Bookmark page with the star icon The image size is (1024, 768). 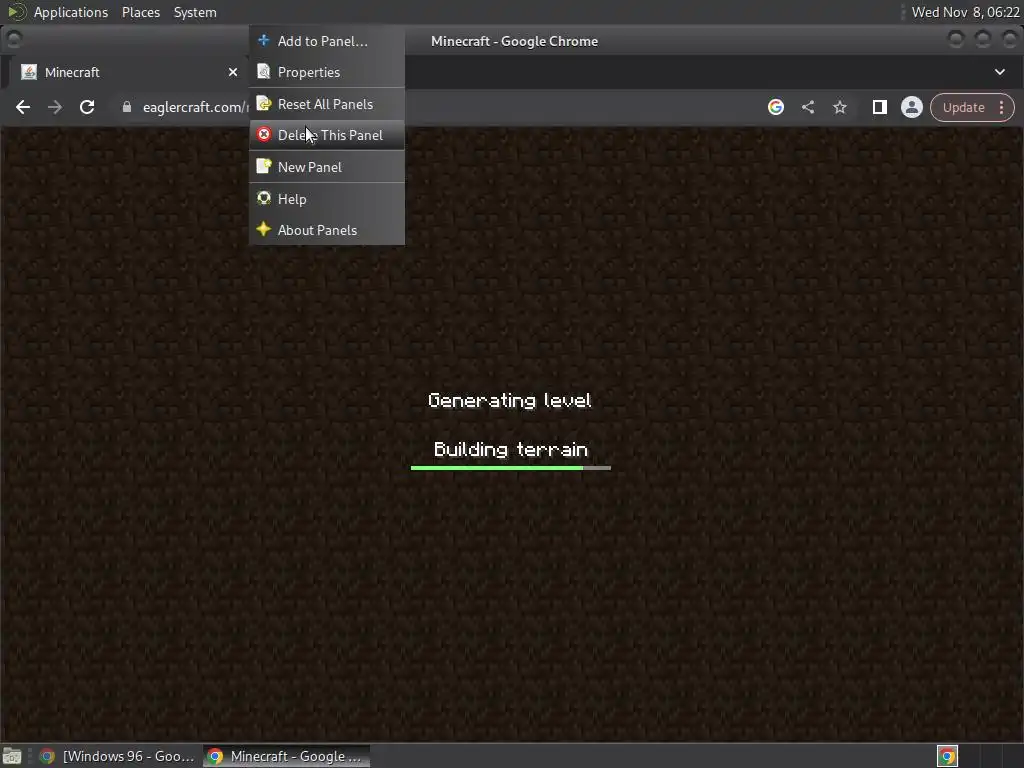840,107
